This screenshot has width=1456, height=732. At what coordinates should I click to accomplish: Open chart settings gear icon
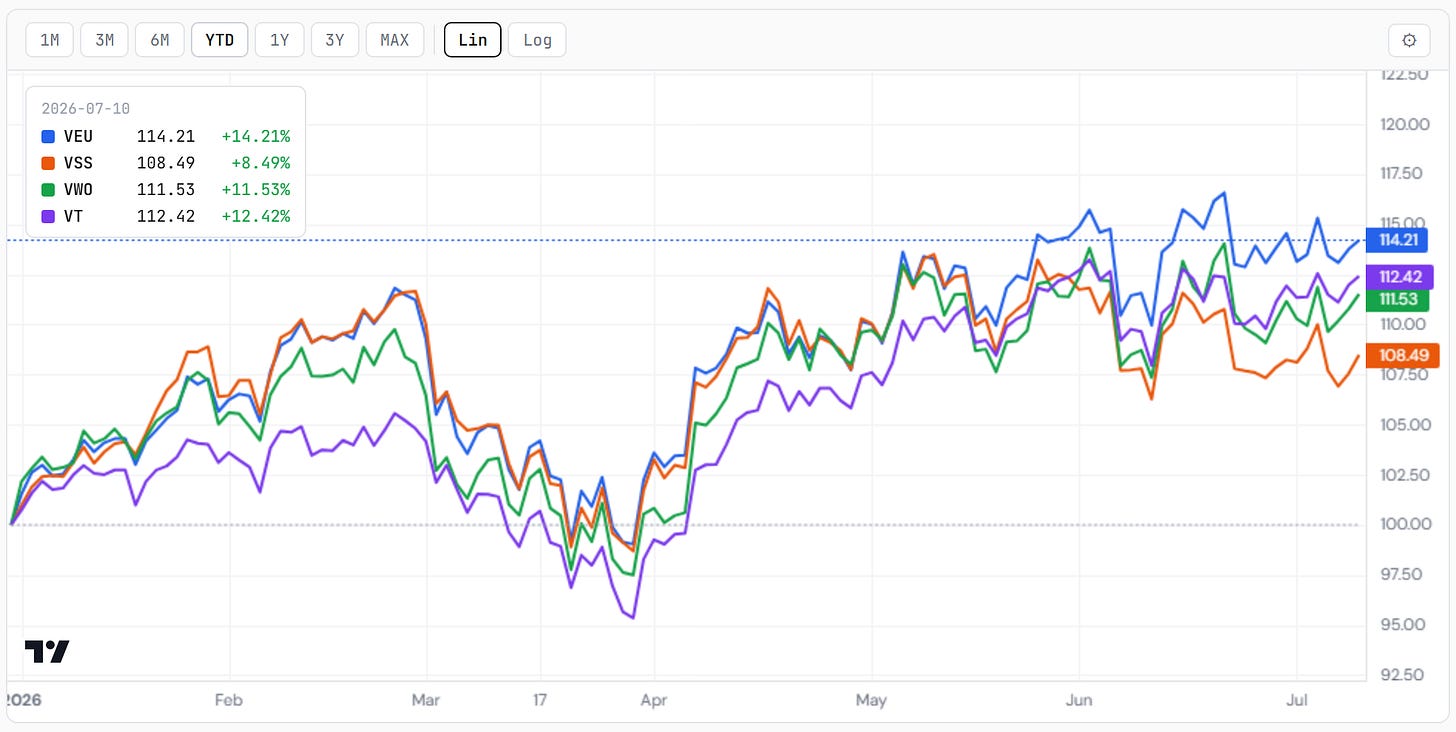1409,40
